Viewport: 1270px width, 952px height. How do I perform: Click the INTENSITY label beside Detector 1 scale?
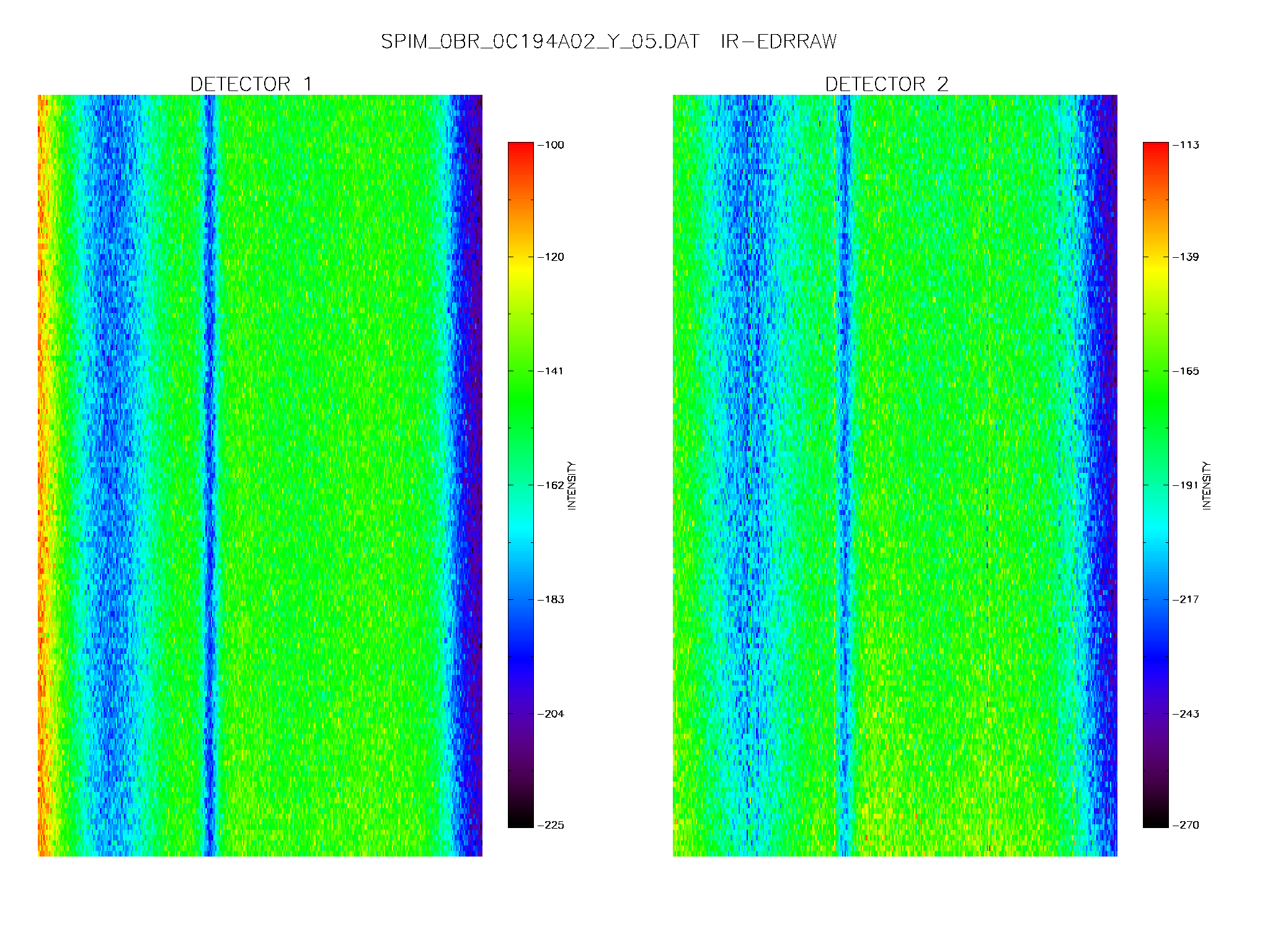pos(572,485)
